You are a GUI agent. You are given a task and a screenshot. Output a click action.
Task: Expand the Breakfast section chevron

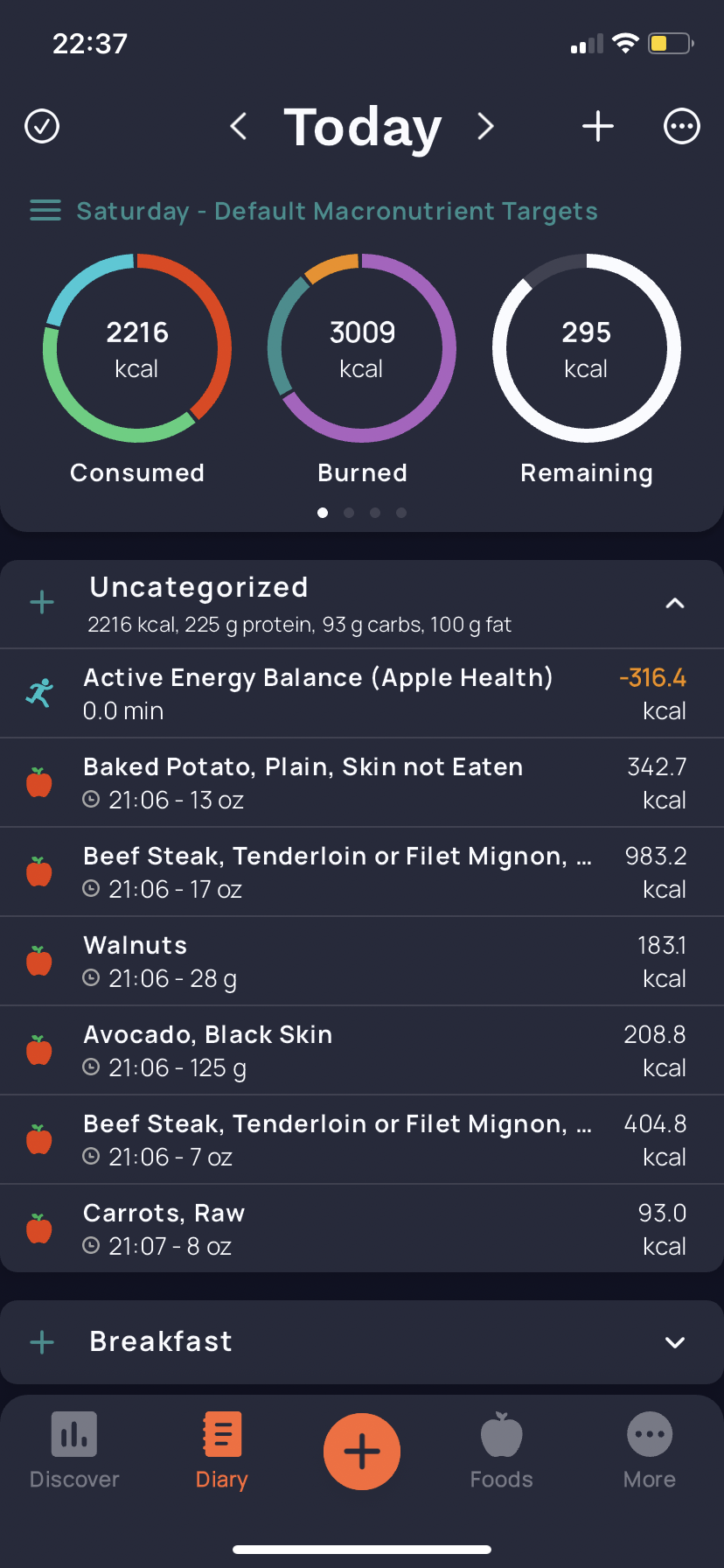pyautogui.click(x=675, y=1342)
